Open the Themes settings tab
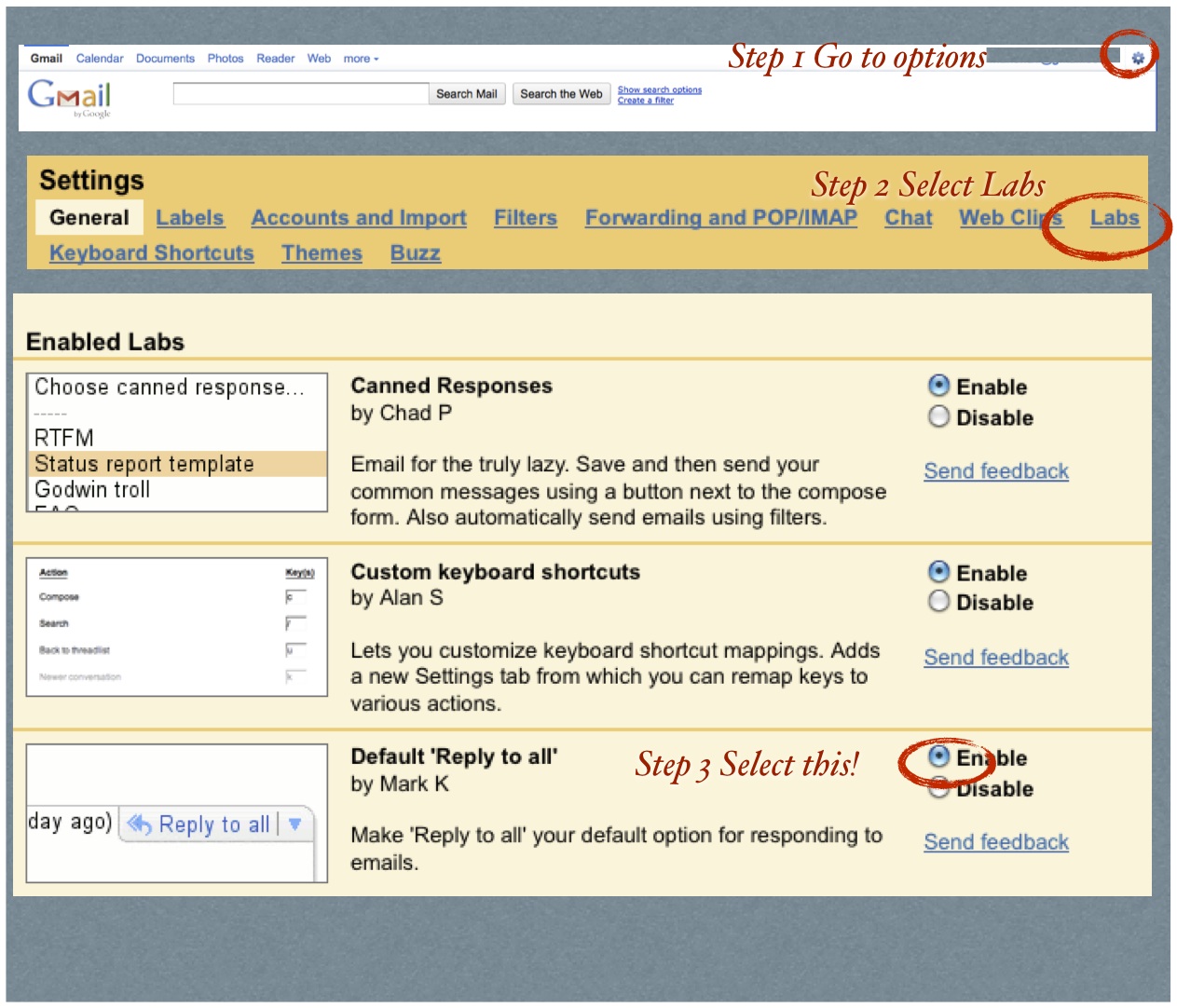1177x1008 pixels. (322, 253)
